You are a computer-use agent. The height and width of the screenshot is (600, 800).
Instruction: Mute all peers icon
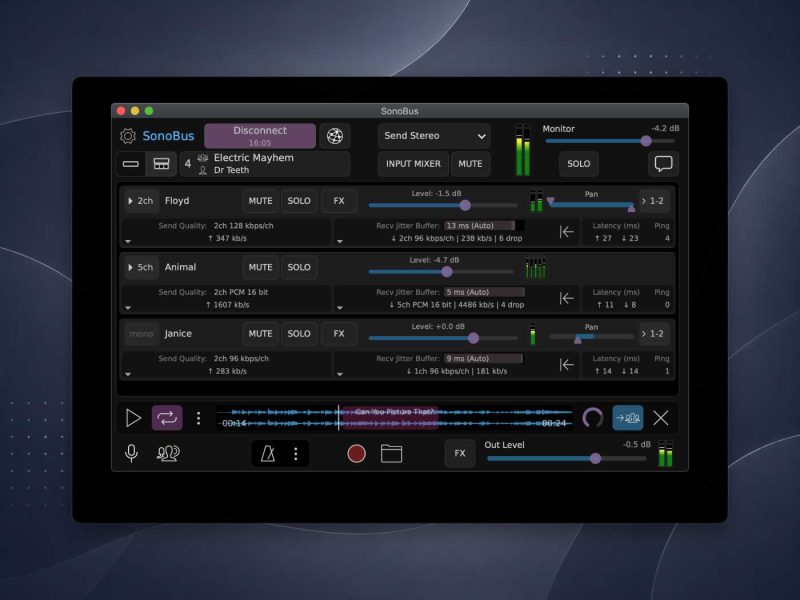[x=168, y=453]
